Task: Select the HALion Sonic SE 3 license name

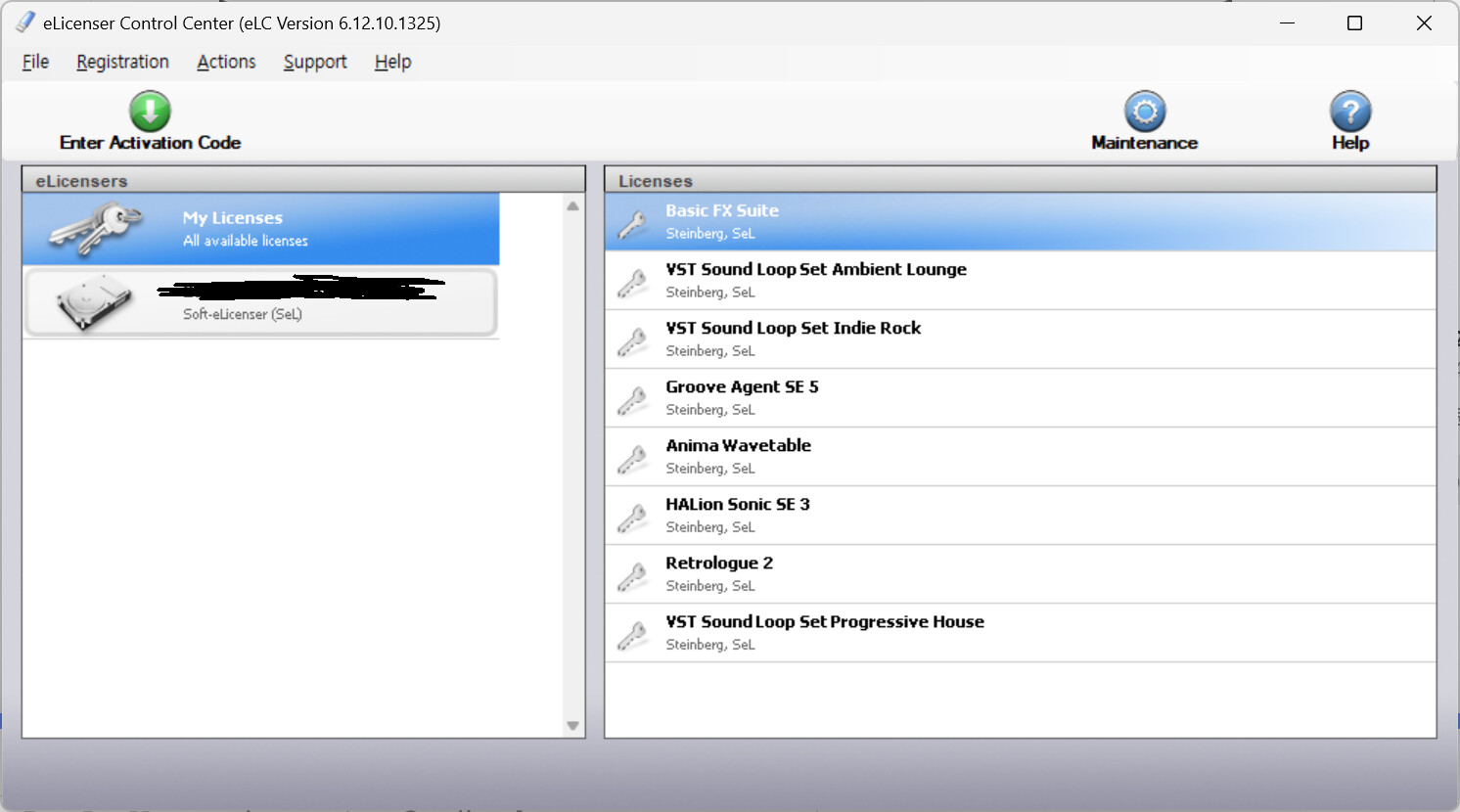Action: pyautogui.click(x=738, y=504)
